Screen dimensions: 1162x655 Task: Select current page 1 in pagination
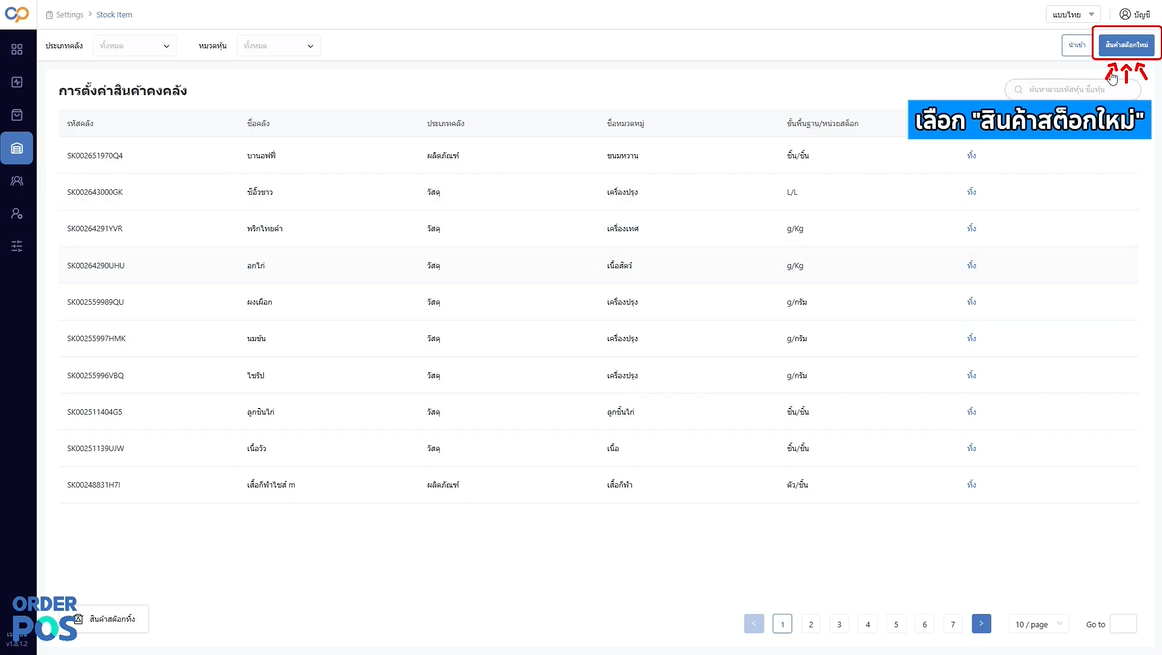click(x=782, y=624)
